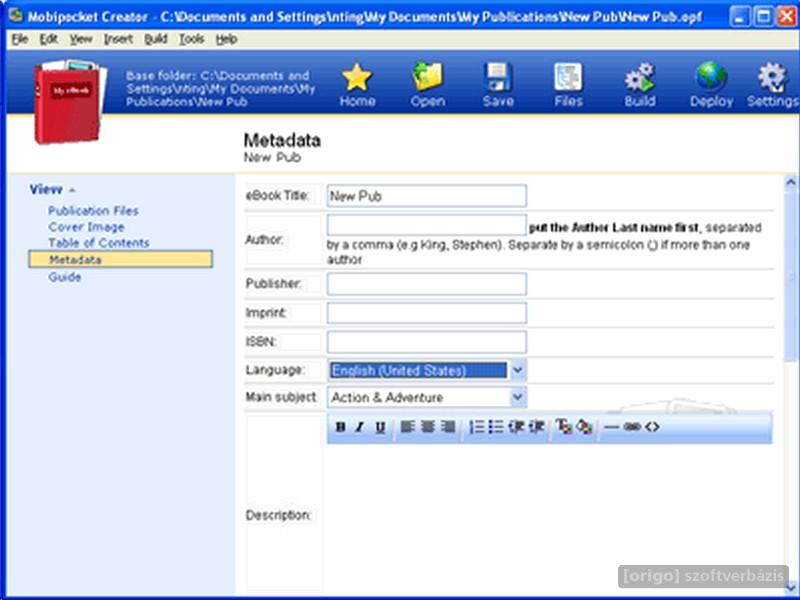
Task: Click the Deploy globe icon
Action: [x=711, y=77]
